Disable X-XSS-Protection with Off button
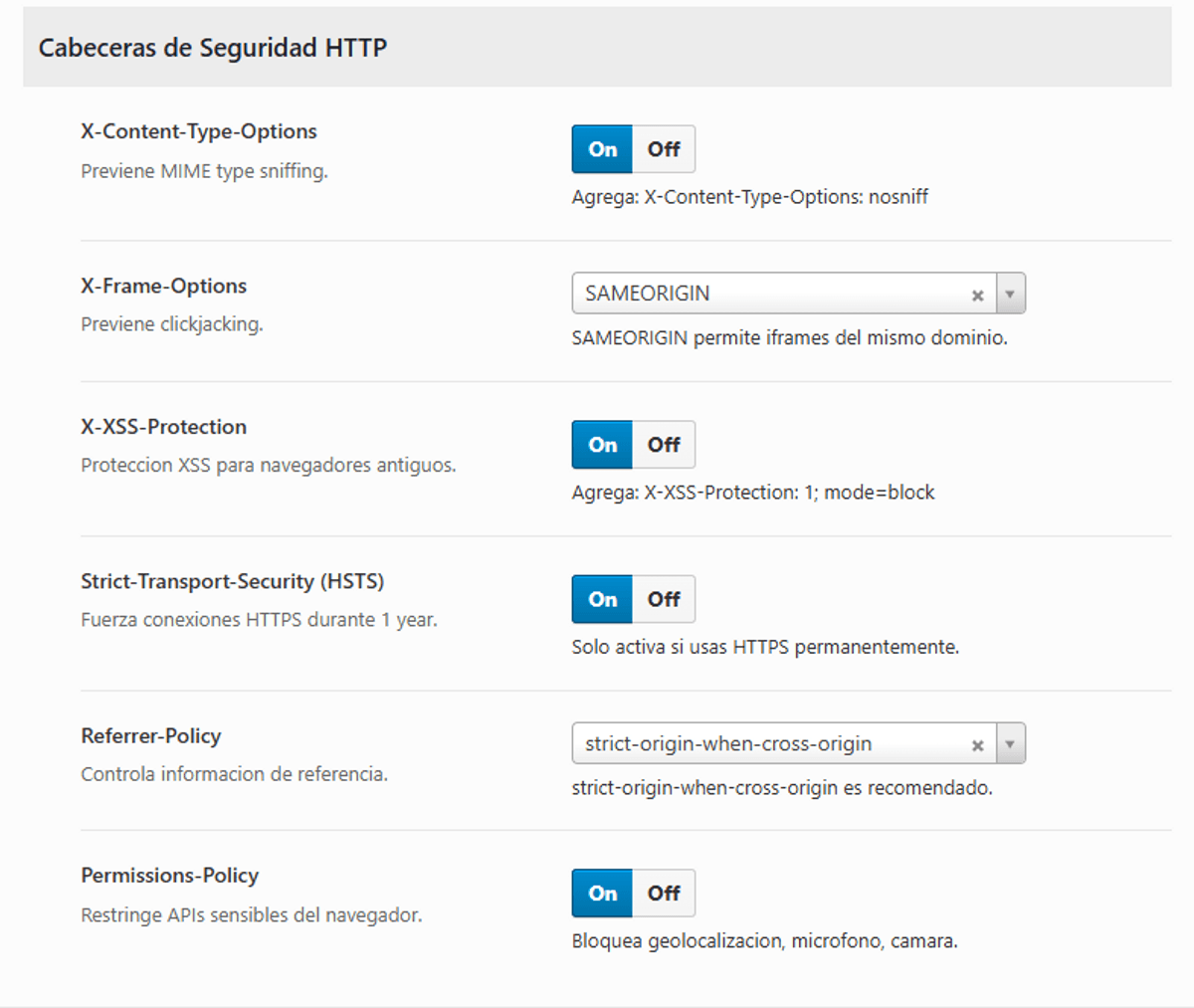 [x=664, y=445]
